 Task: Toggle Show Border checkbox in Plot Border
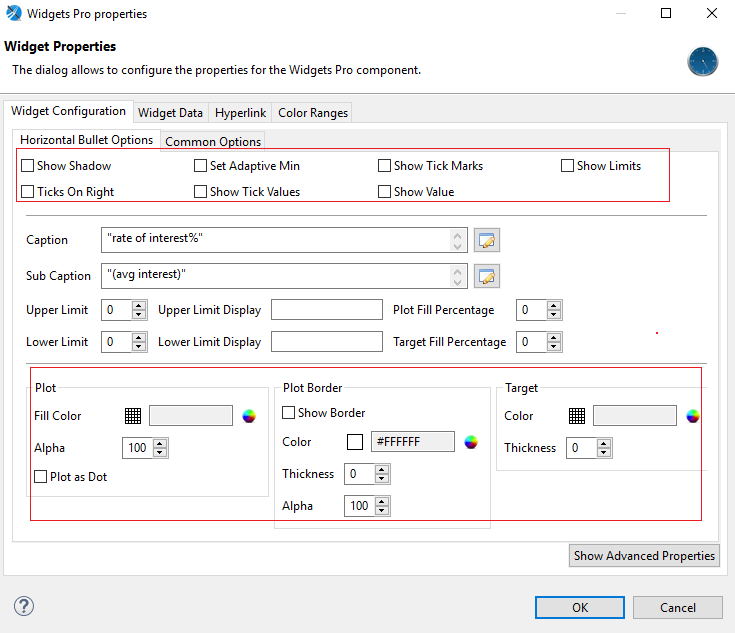point(288,413)
